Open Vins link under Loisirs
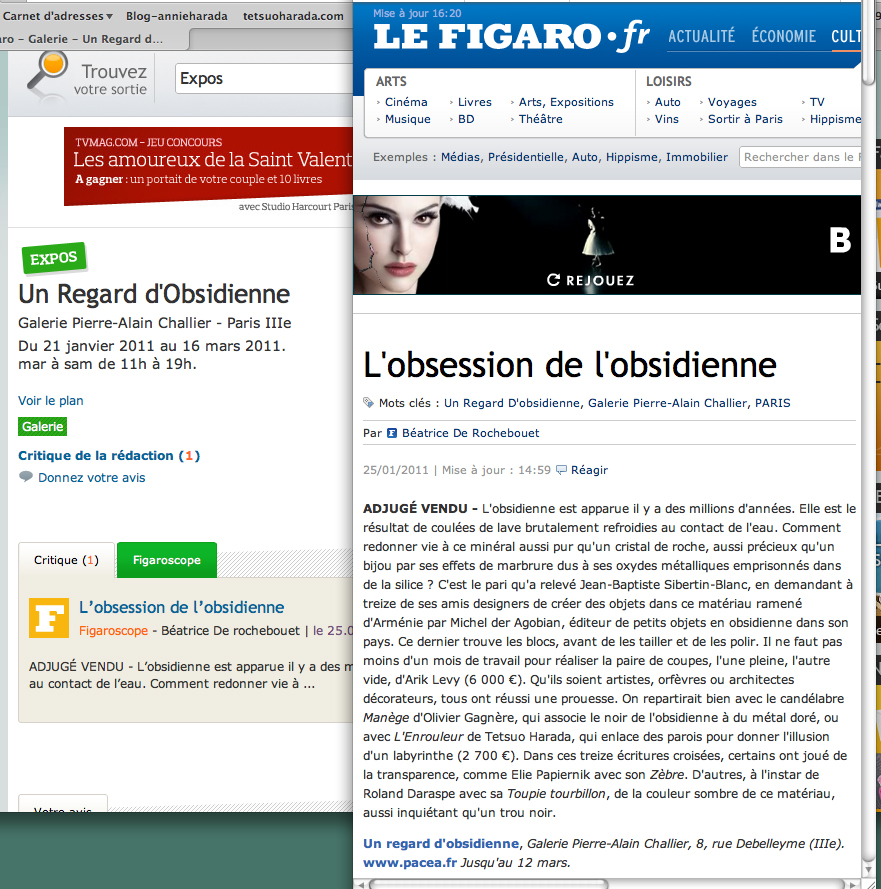 point(667,119)
